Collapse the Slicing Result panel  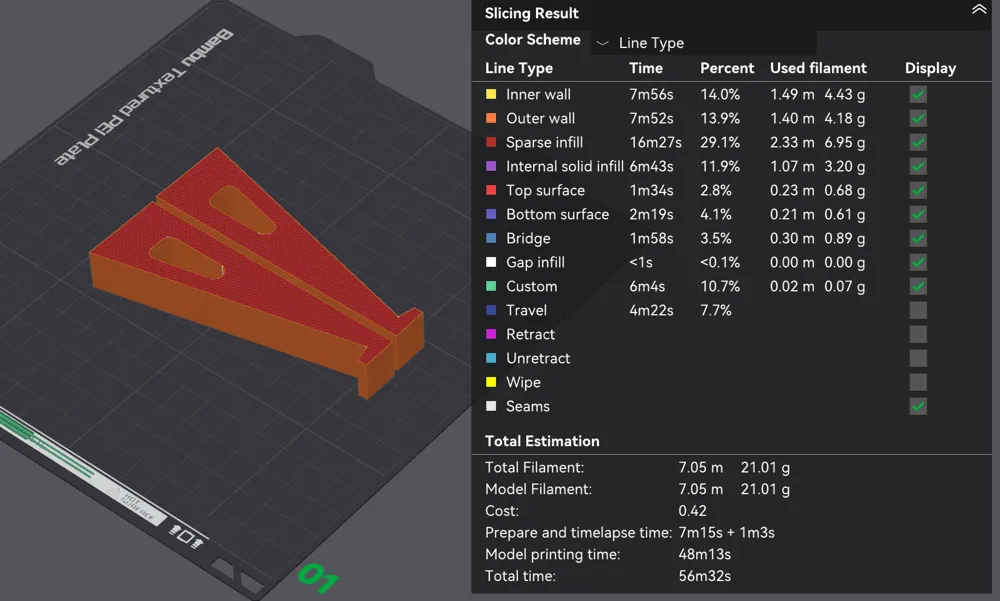pos(978,10)
